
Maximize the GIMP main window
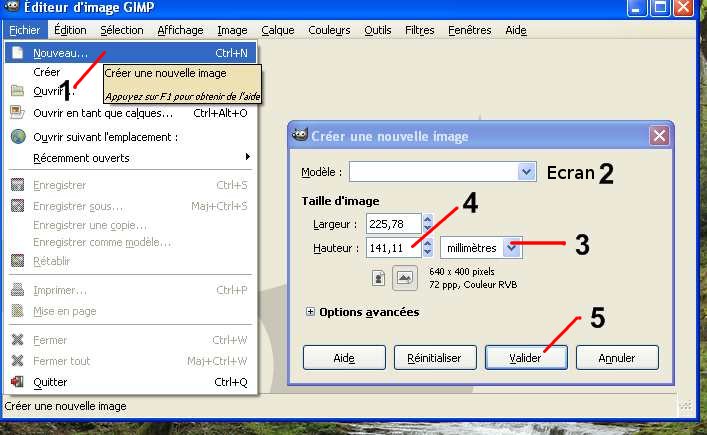tap(660, 8)
